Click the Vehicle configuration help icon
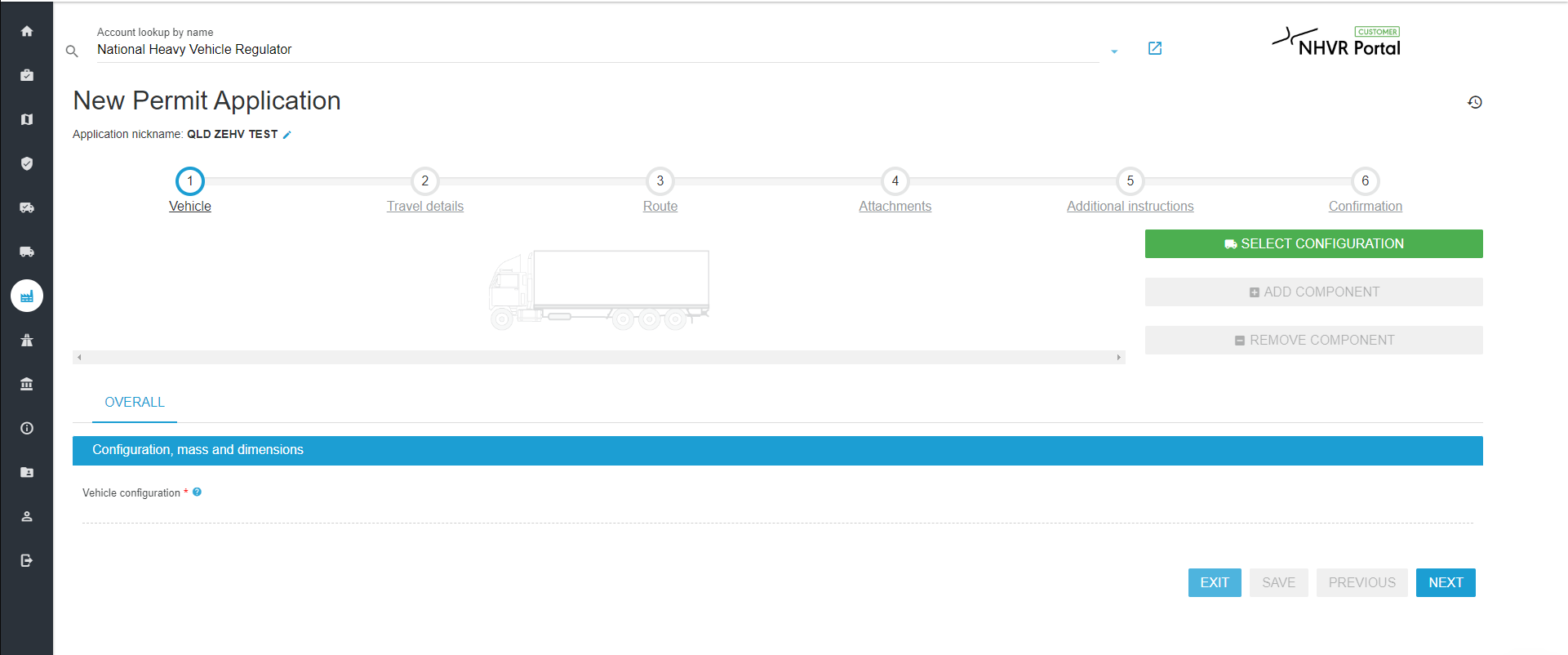1568x655 pixels. 197,492
